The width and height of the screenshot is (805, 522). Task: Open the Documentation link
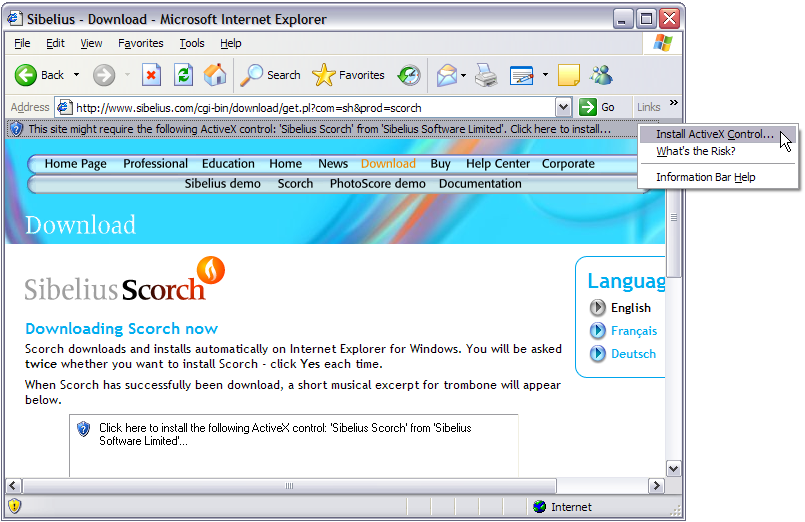480,184
